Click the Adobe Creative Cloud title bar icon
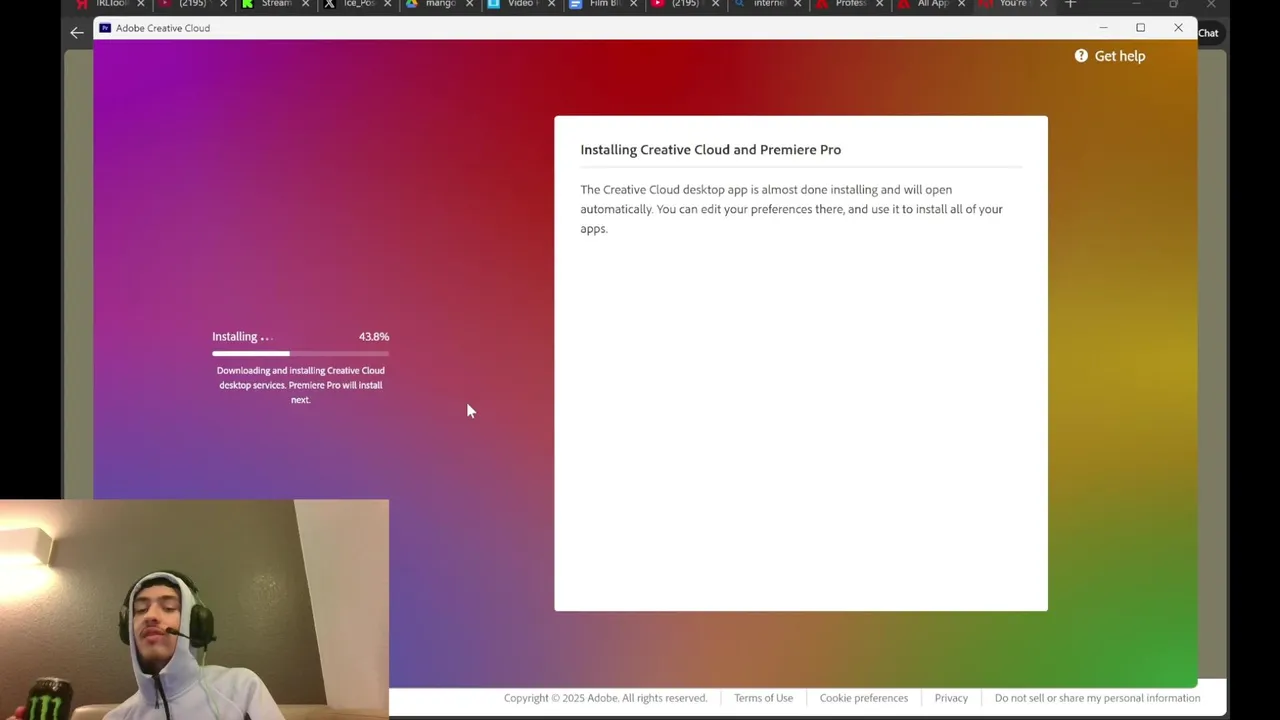Viewport: 1280px width, 720px height. click(x=105, y=28)
